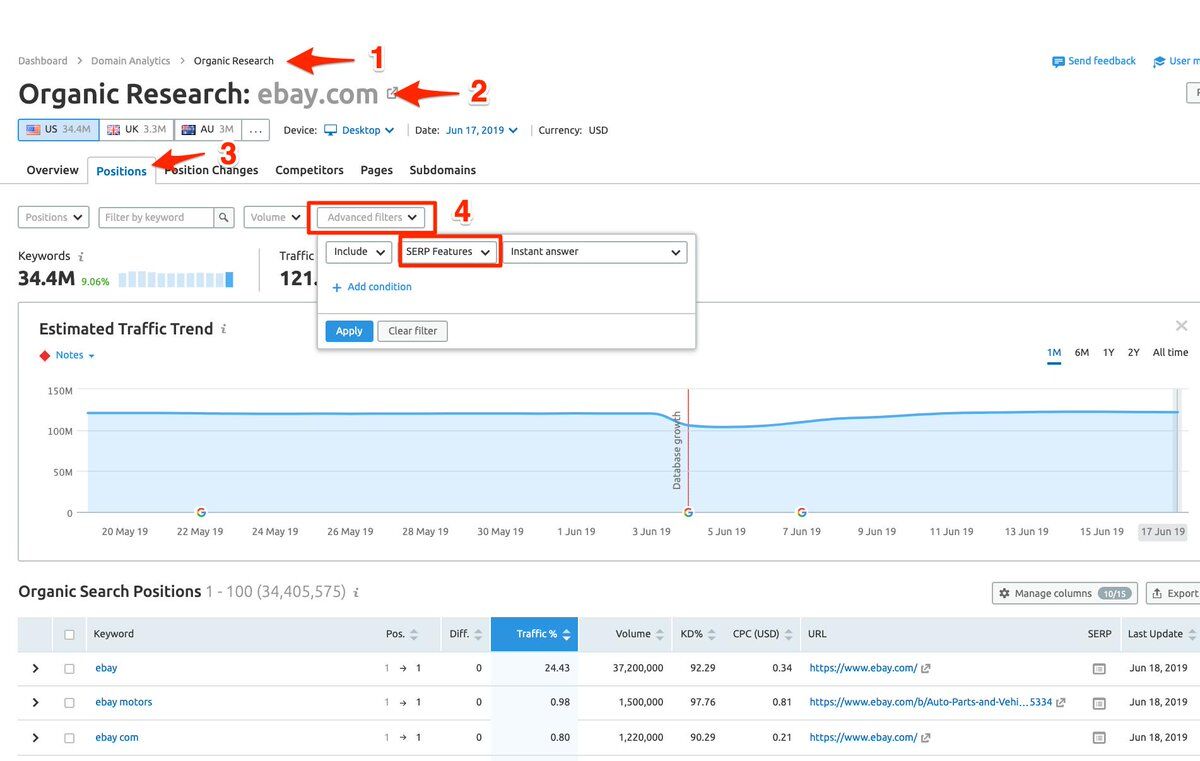
Task: Select the UK 3.3M database button
Action: (x=136, y=130)
